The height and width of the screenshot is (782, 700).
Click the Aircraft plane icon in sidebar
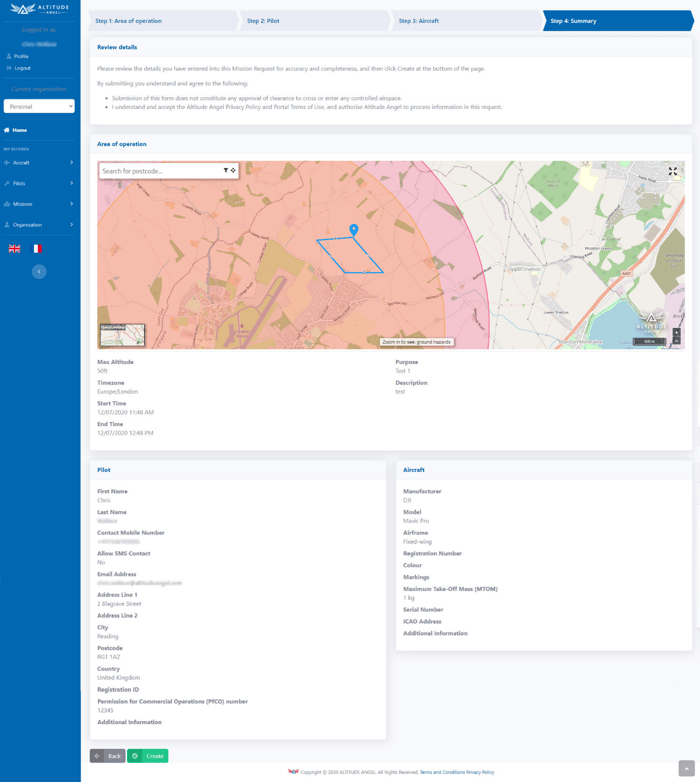click(x=7, y=163)
